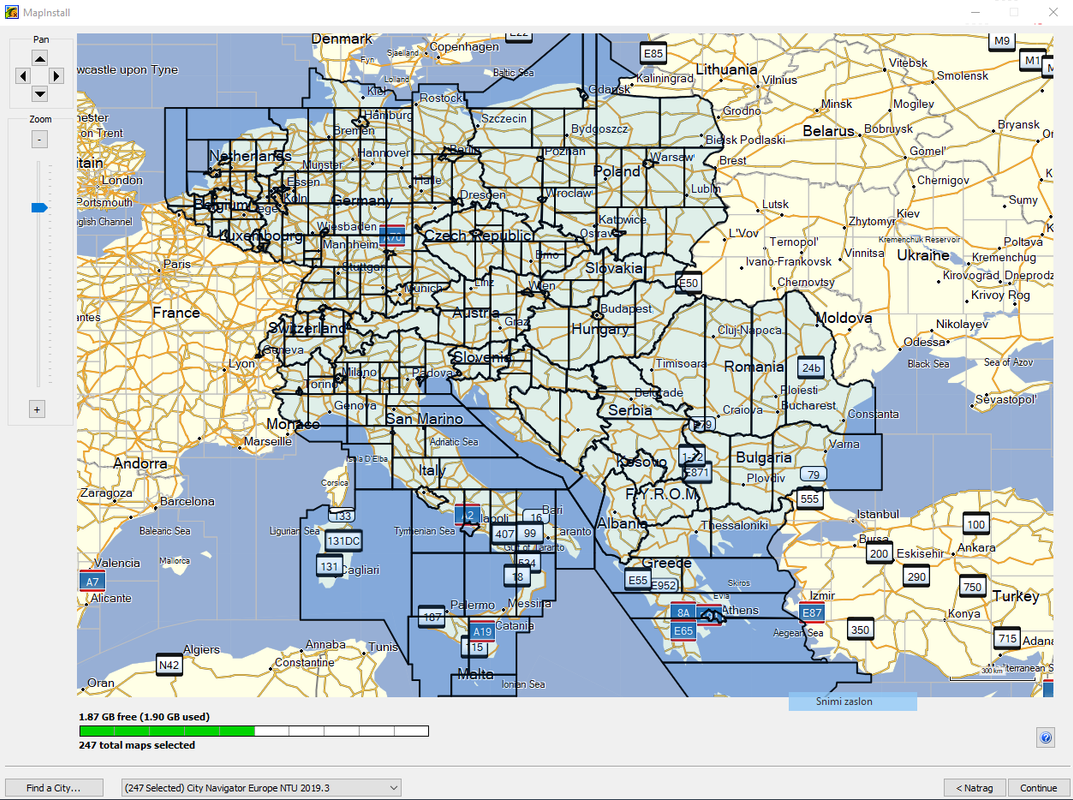Click the Ukraine label on map
1073x800 pixels.
923,255
